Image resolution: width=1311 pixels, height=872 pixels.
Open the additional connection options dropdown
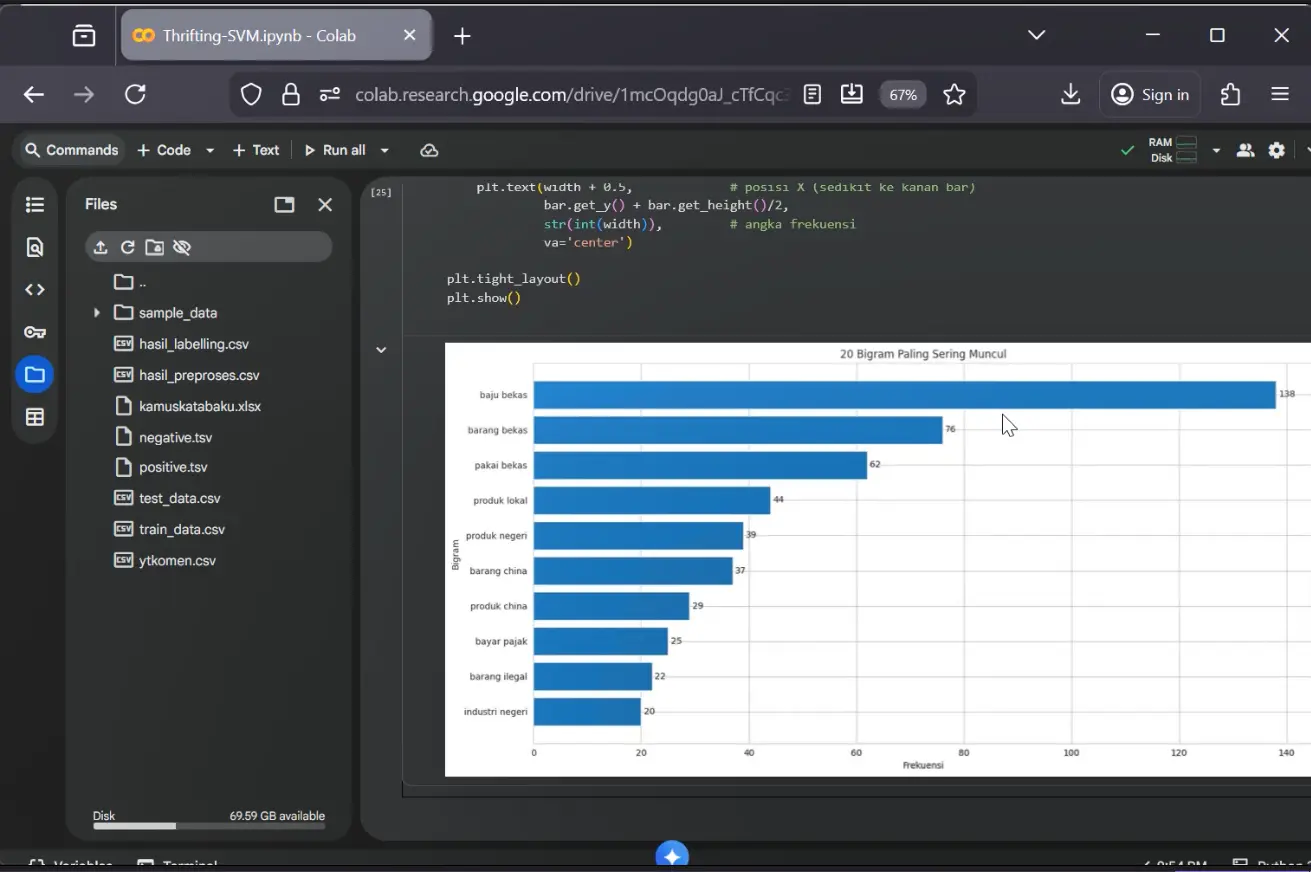[1216, 149]
